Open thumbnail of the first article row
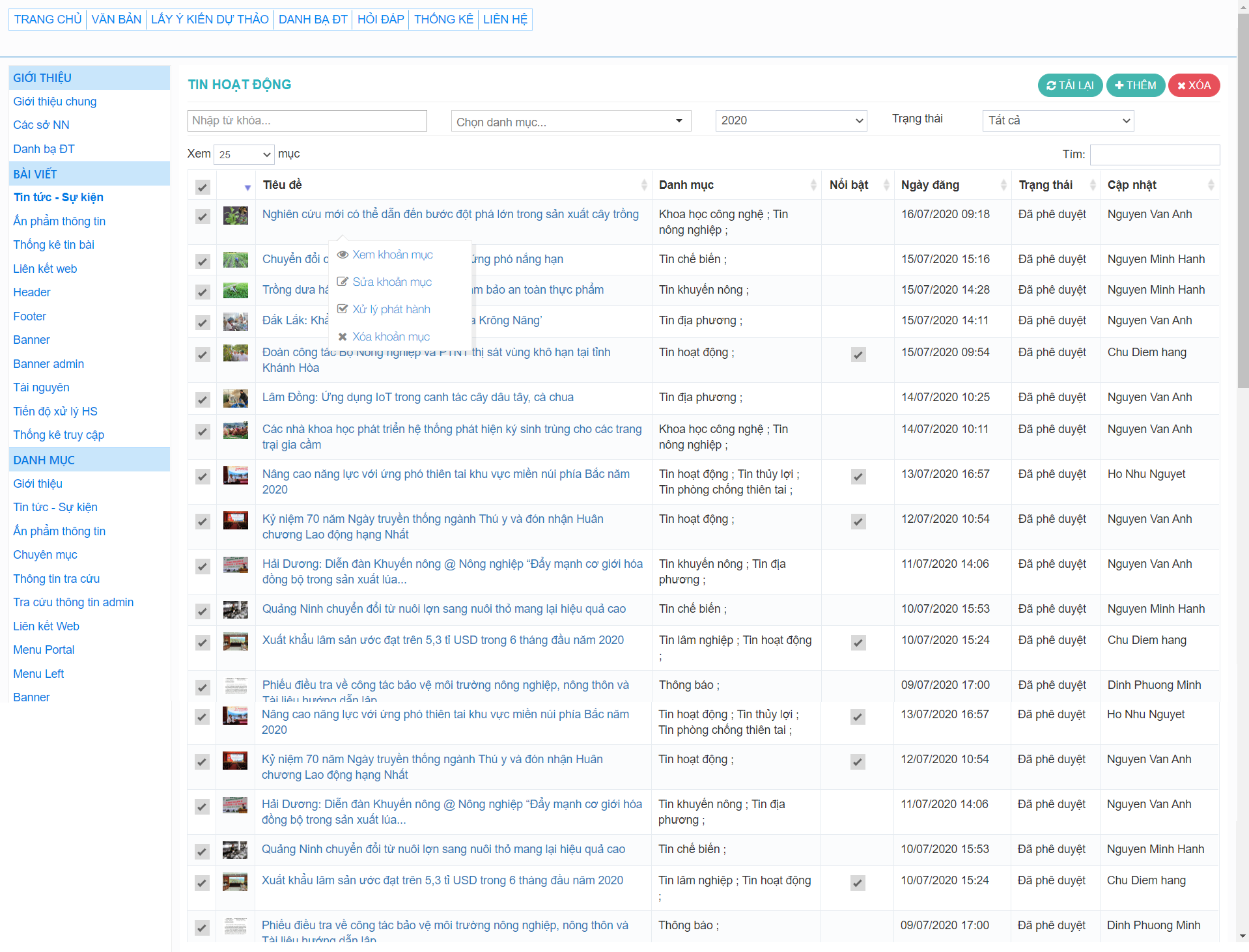 (x=235, y=216)
